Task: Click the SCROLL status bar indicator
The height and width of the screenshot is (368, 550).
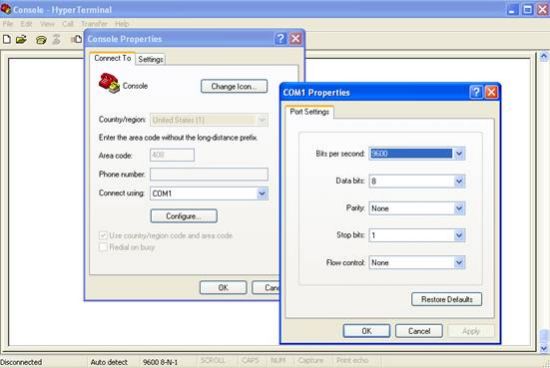Action: (x=213, y=360)
